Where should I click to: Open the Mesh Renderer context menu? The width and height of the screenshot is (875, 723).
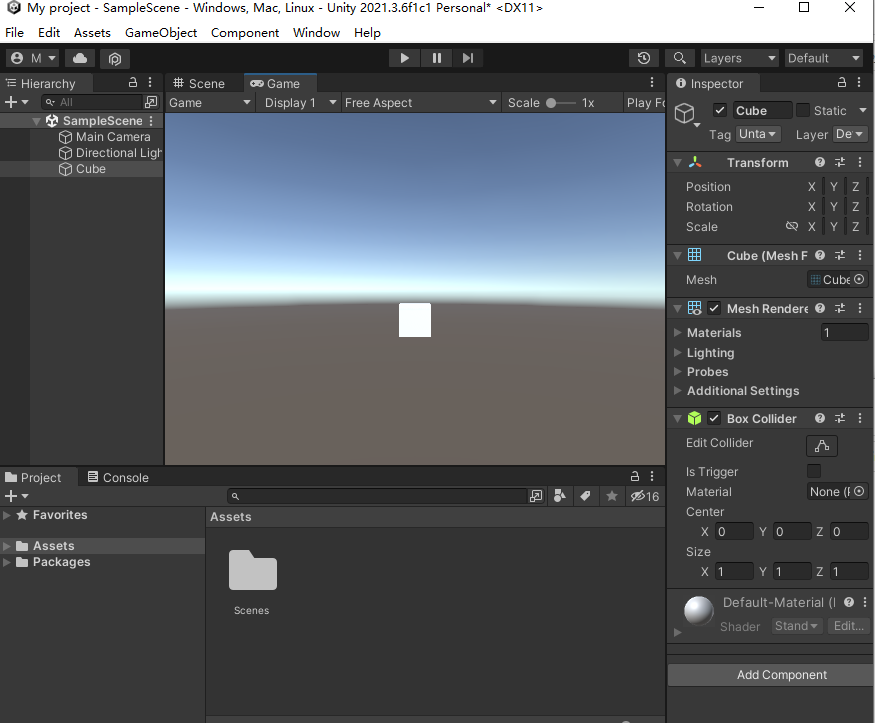[x=860, y=308]
